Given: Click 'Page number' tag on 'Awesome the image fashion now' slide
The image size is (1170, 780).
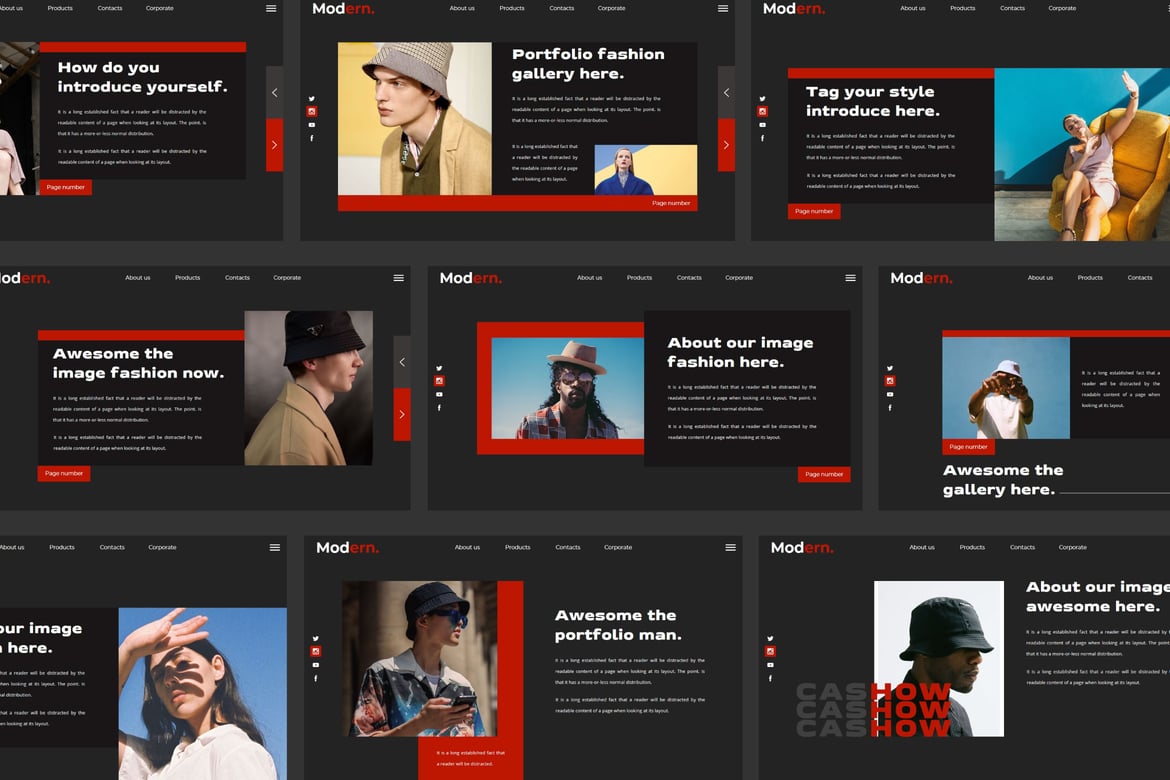Looking at the screenshot, I should coord(64,473).
